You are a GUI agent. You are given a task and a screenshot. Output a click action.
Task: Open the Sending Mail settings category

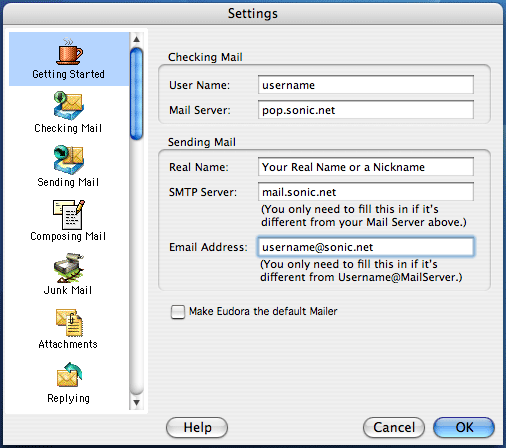click(x=68, y=166)
